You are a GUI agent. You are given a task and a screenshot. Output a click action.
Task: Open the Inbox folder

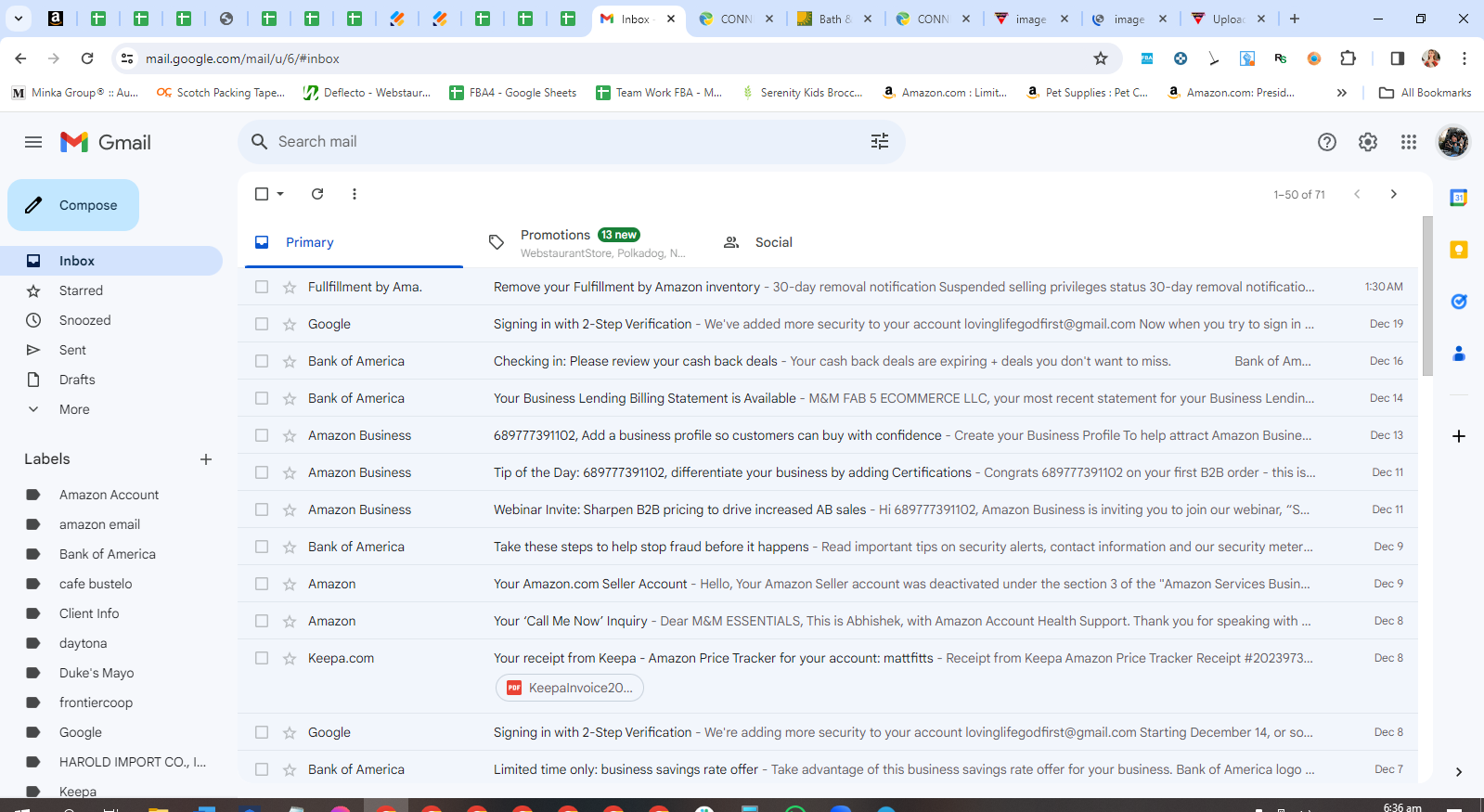[x=111, y=261]
